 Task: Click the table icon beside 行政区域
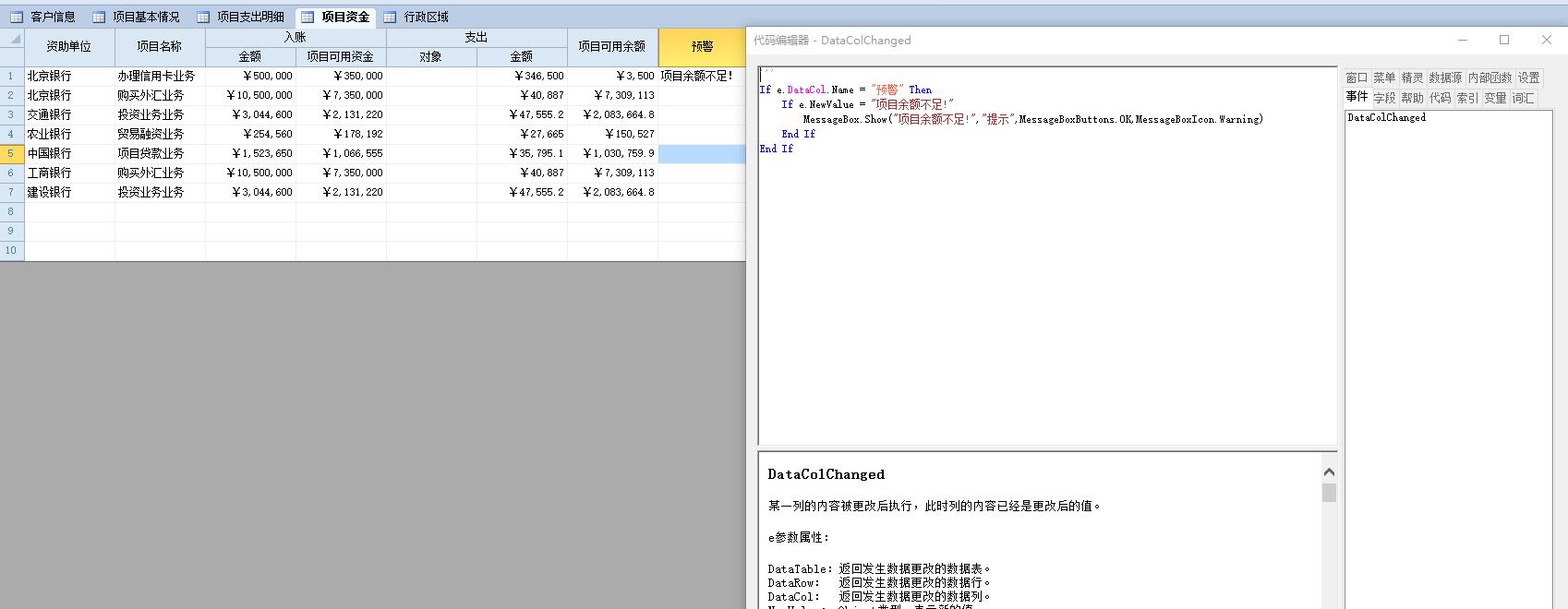[x=390, y=17]
